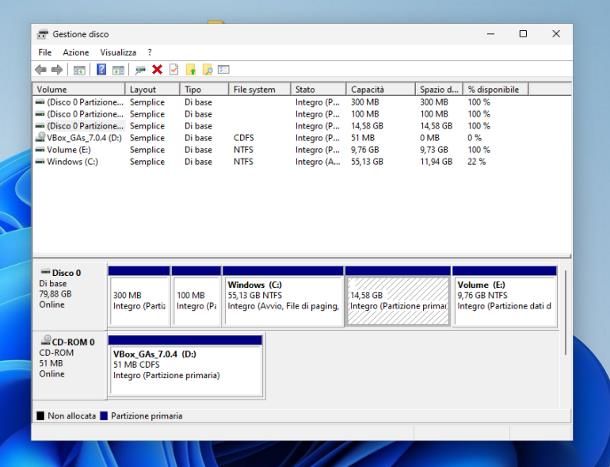Sort by the Volume column header
Screen dimensions: 610x467
pyautogui.click(x=79, y=90)
